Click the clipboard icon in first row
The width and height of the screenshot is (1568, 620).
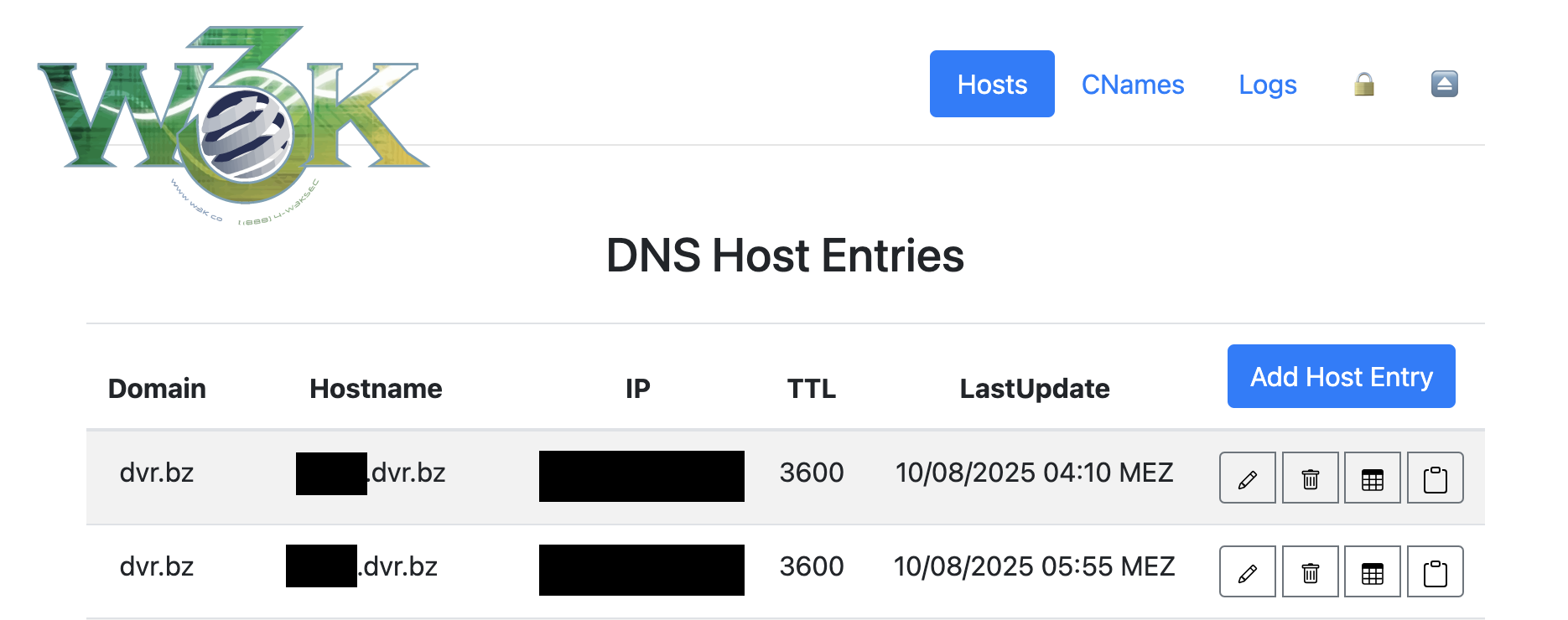[x=1435, y=478]
